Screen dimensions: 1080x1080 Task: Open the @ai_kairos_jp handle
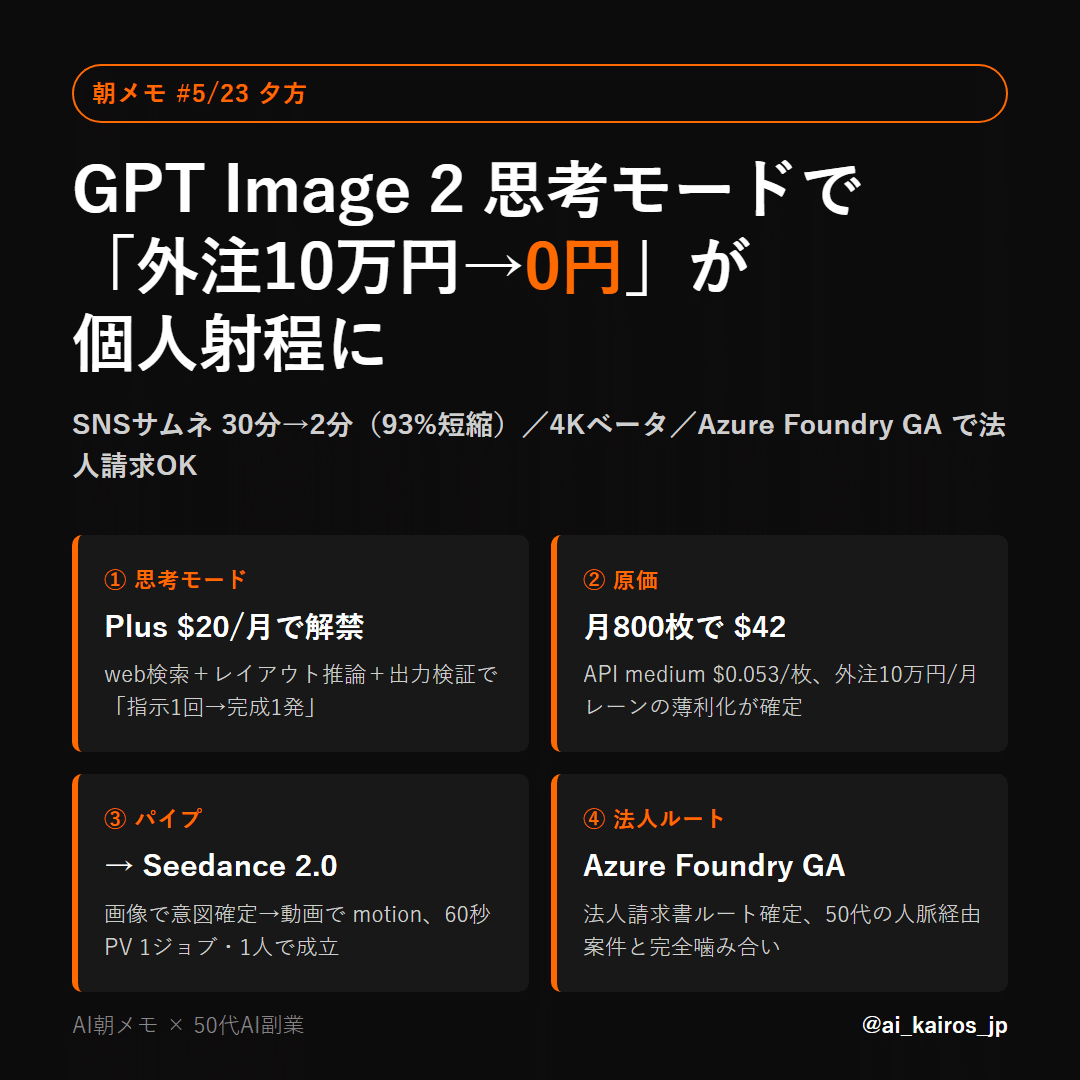935,1025
